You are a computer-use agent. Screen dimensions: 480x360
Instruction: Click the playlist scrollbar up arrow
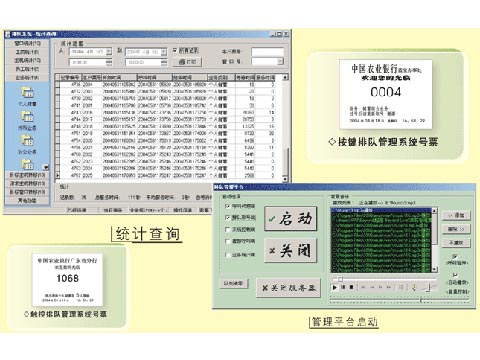tap(434, 211)
